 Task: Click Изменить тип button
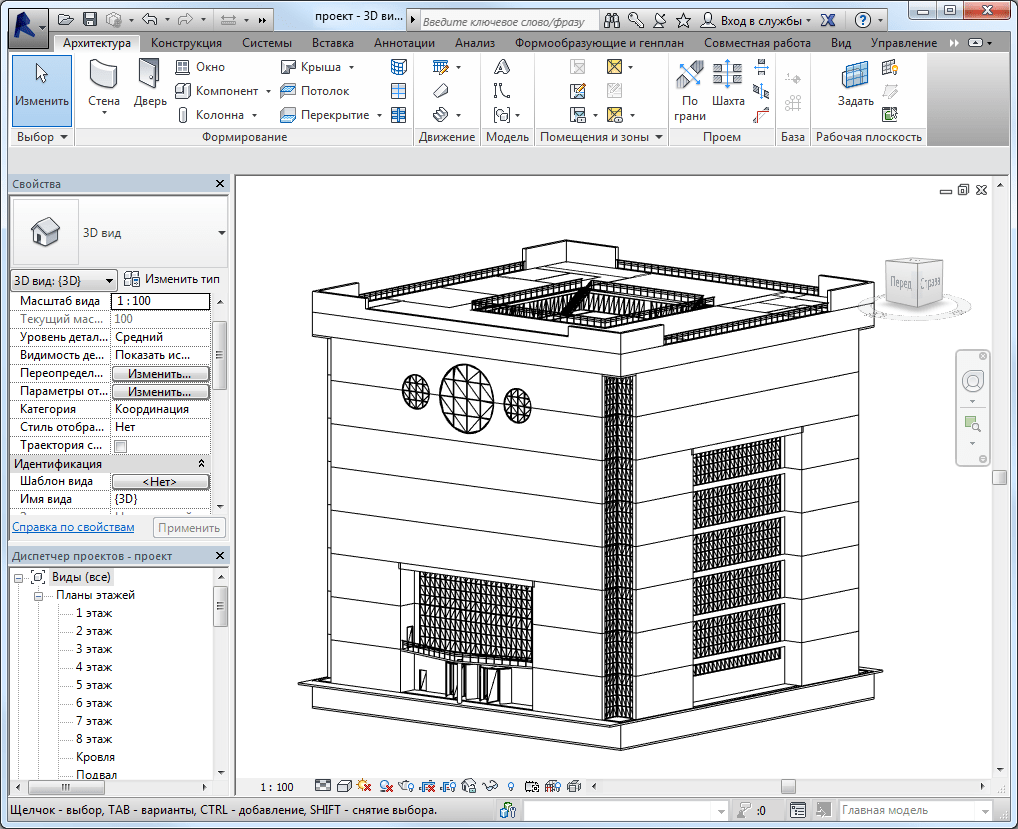172,279
